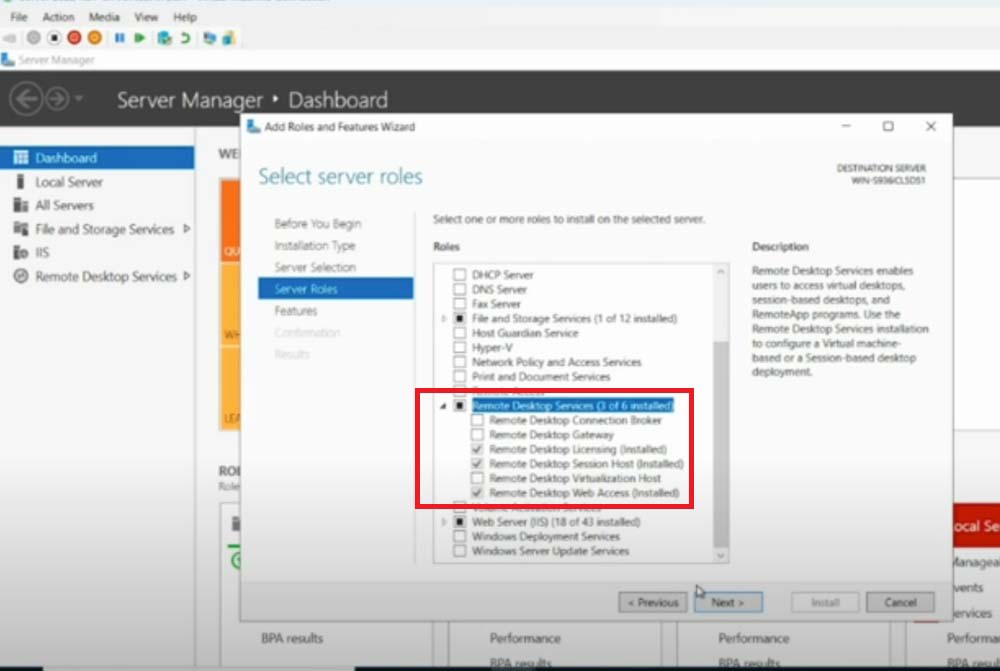Open Local Server in the sidebar
The width and height of the screenshot is (1000, 671).
pos(68,182)
